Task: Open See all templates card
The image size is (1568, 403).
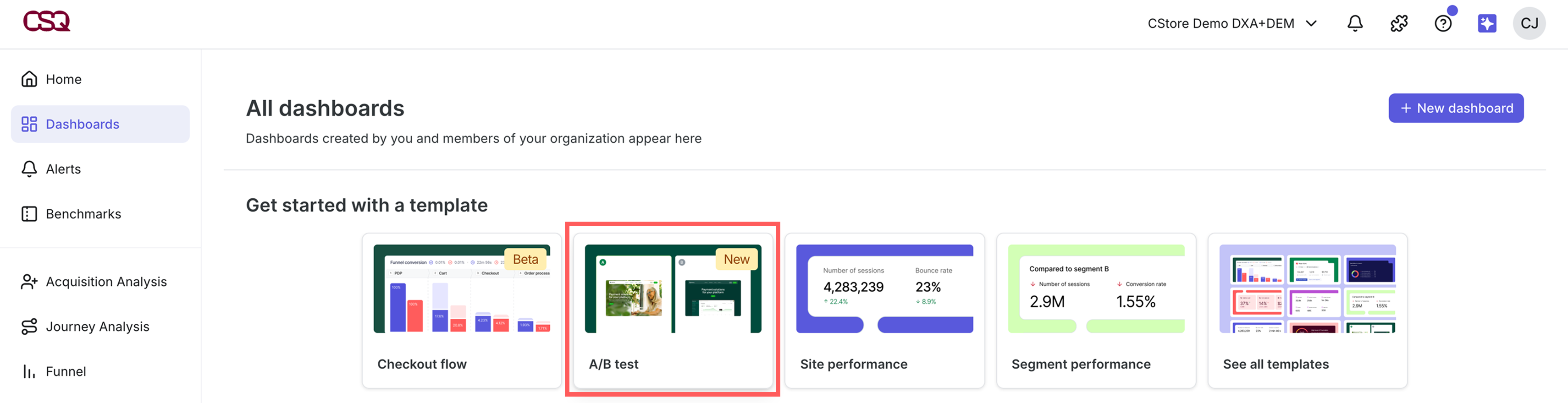Action: [x=1308, y=310]
